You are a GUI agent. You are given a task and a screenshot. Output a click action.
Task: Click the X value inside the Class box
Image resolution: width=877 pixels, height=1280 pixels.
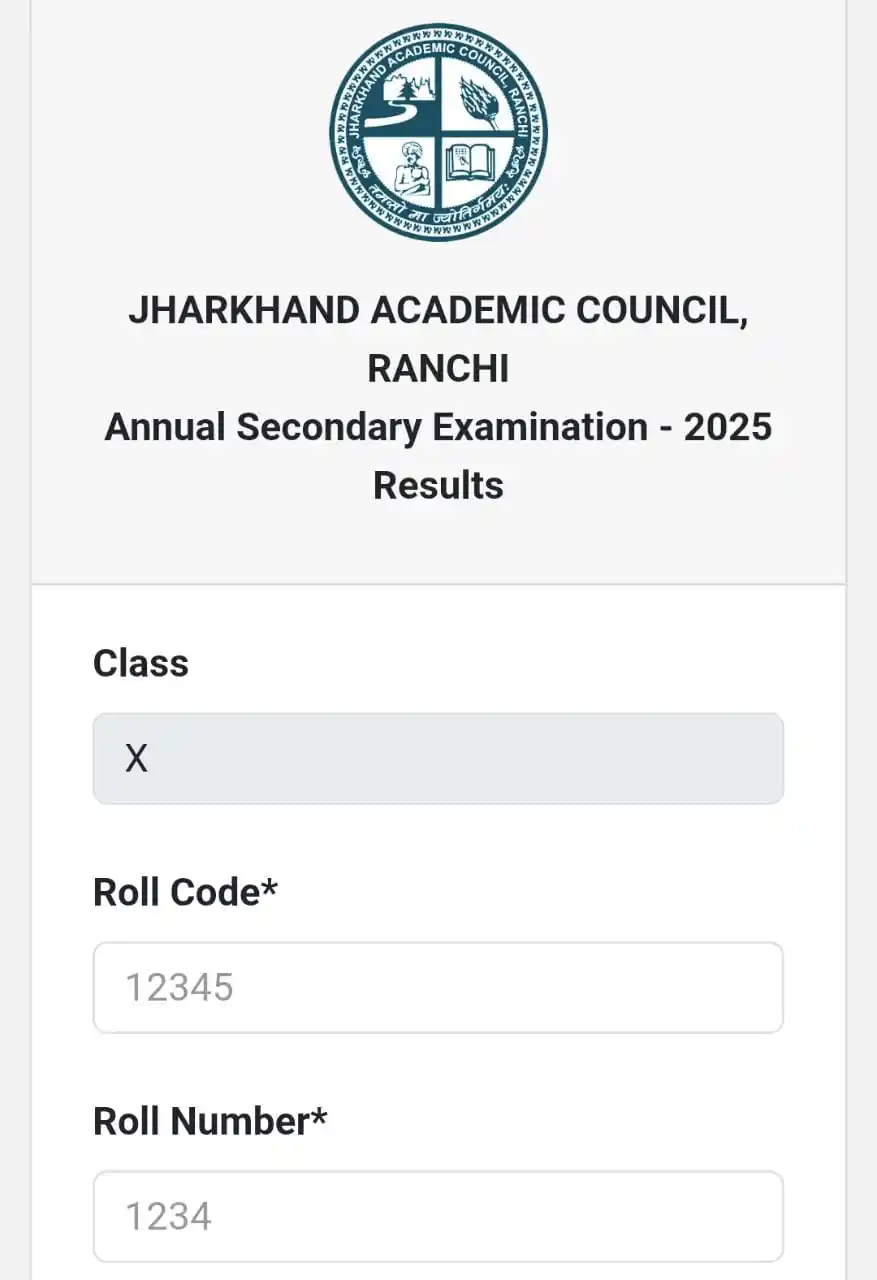[x=137, y=759]
